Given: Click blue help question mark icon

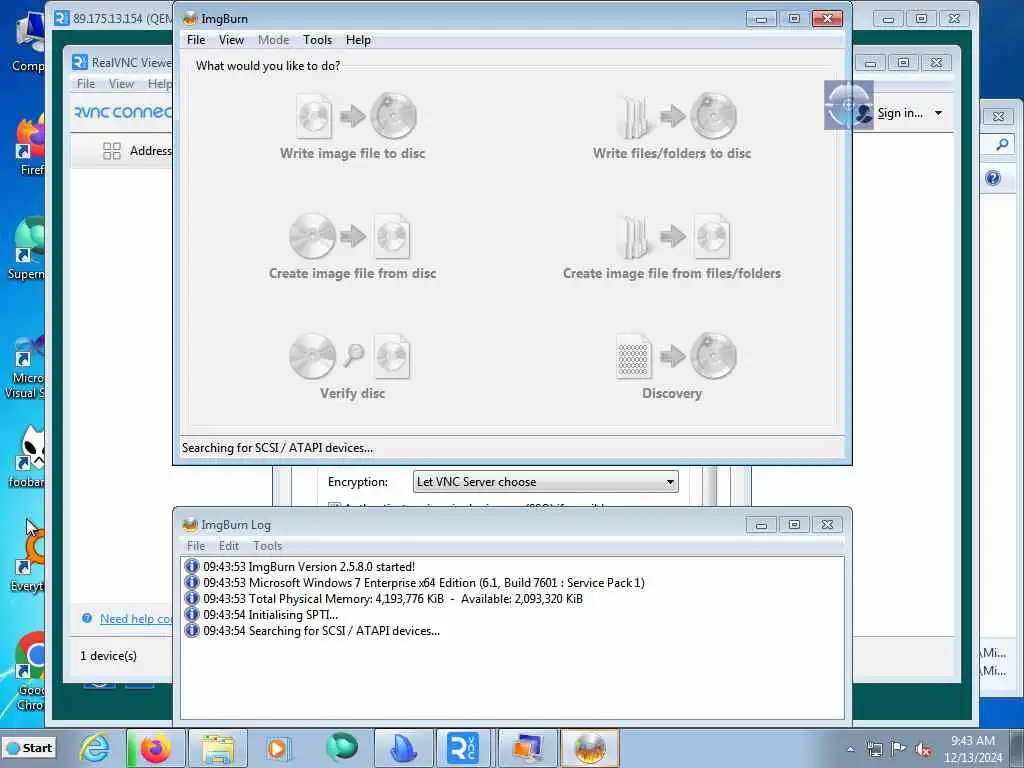Looking at the screenshot, I should [x=993, y=178].
